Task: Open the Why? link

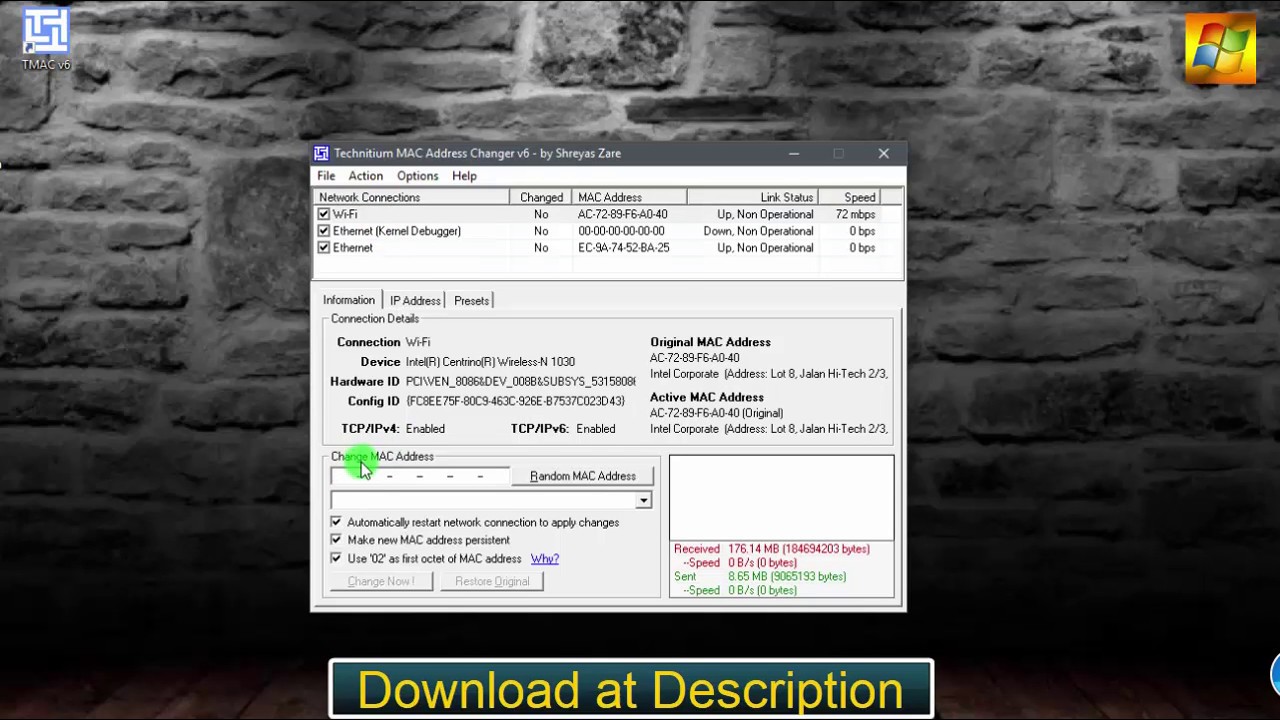Action: (x=545, y=559)
